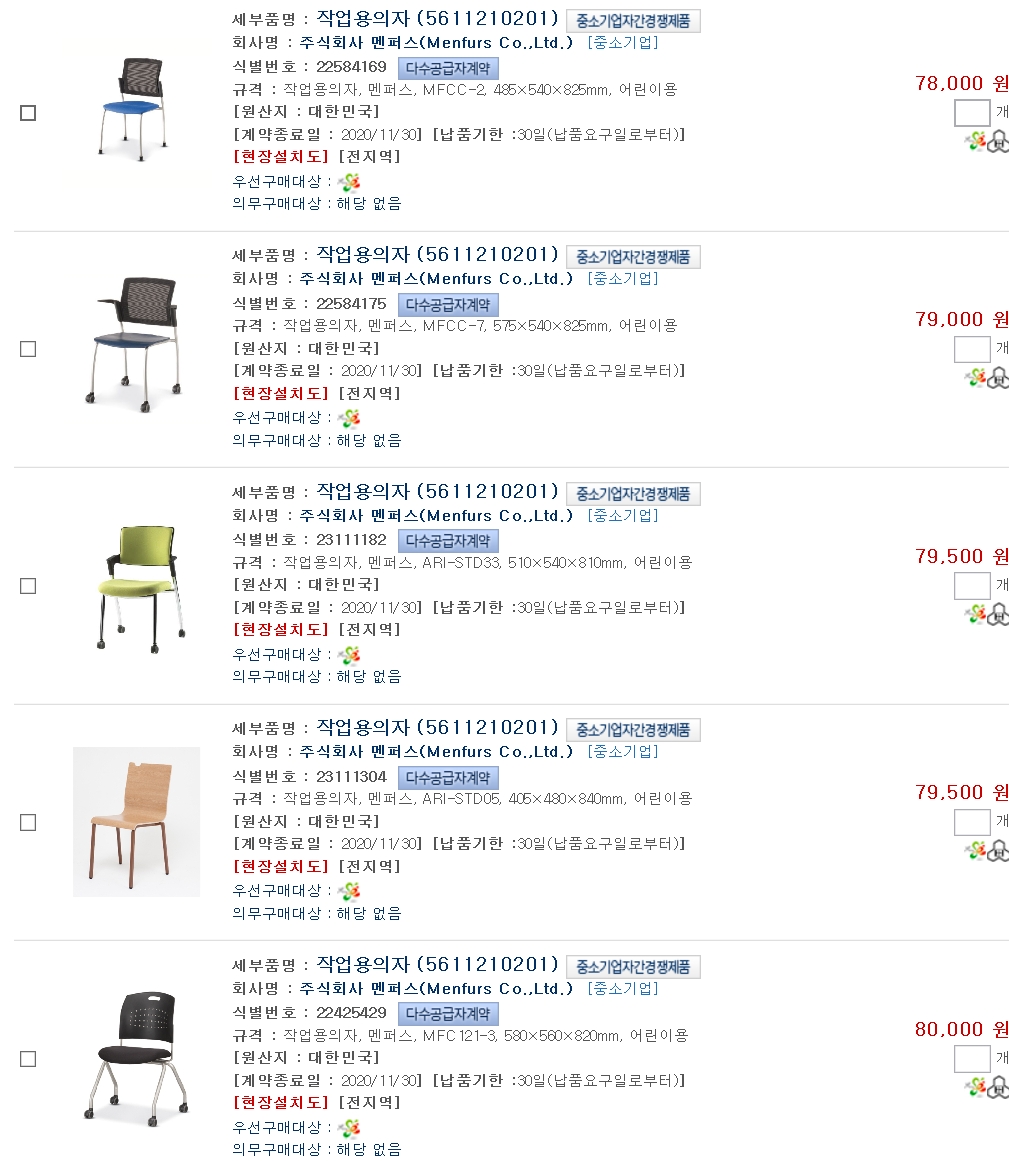Click 중소기업자간경쟁제품 badge on the ARI-STD05 item
The height and width of the screenshot is (1161, 1009).
pos(633,730)
